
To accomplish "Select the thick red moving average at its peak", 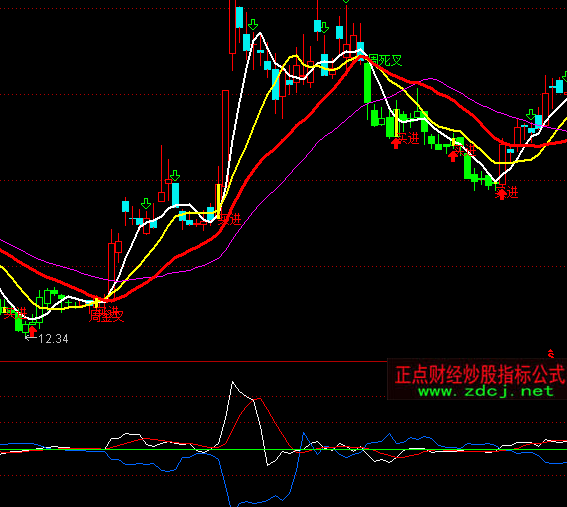I will point(361,57).
